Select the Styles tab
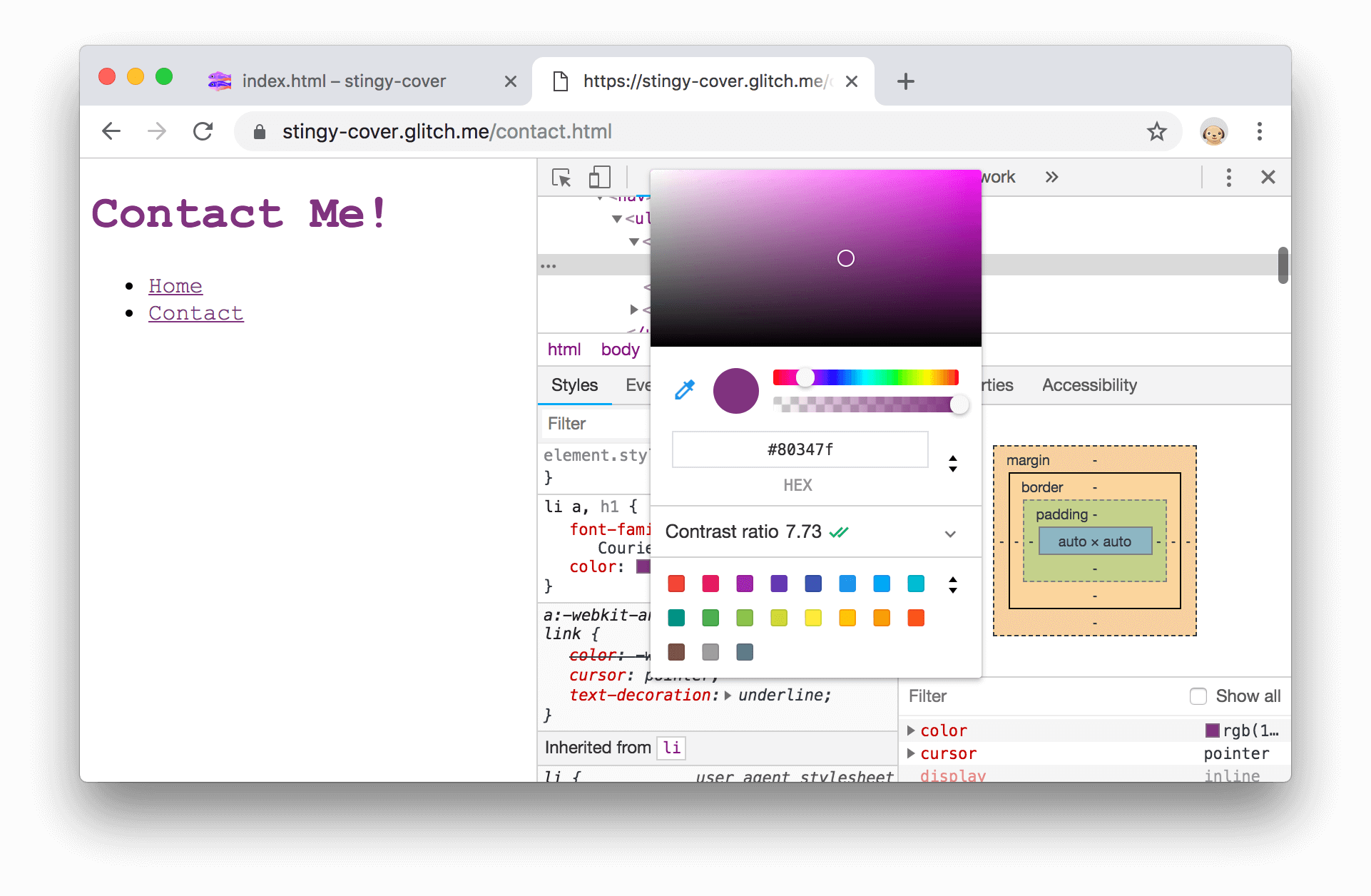This screenshot has width=1371, height=896. [x=574, y=385]
